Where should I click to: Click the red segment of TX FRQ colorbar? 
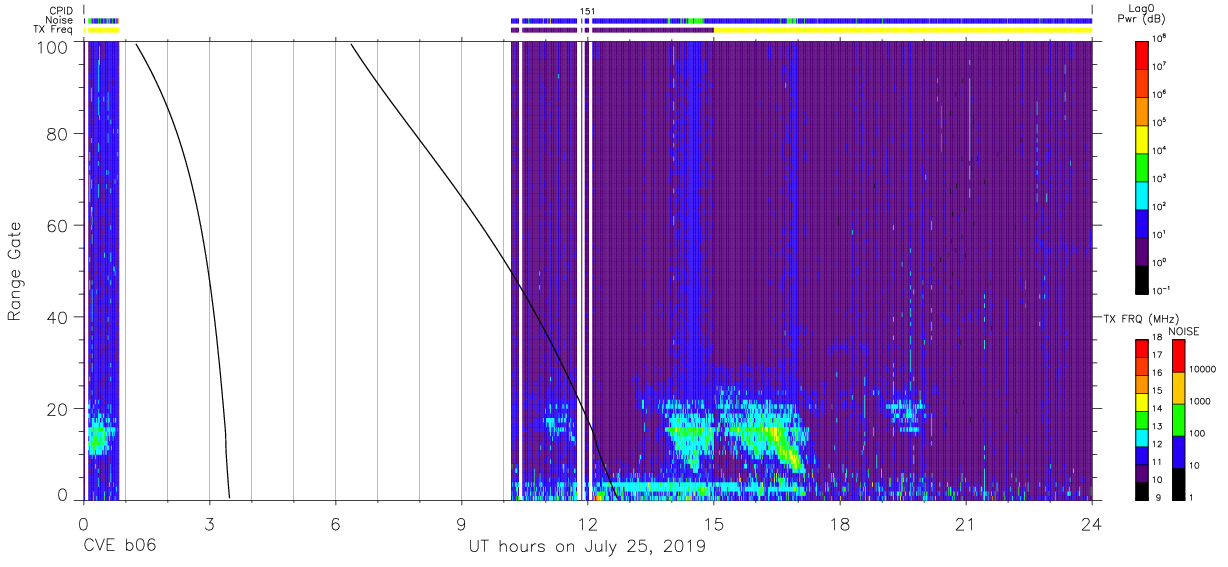click(1142, 348)
